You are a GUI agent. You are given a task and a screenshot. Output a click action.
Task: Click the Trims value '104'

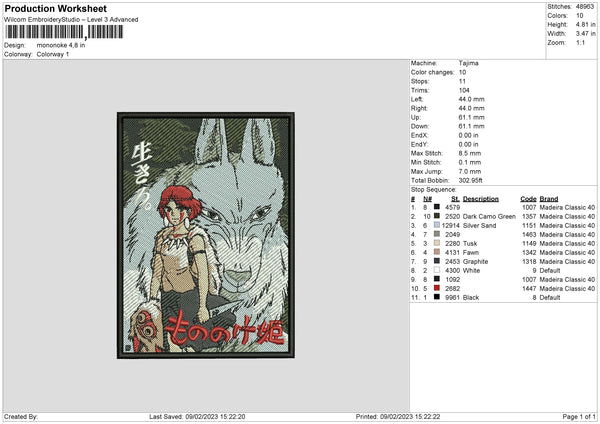click(x=464, y=90)
